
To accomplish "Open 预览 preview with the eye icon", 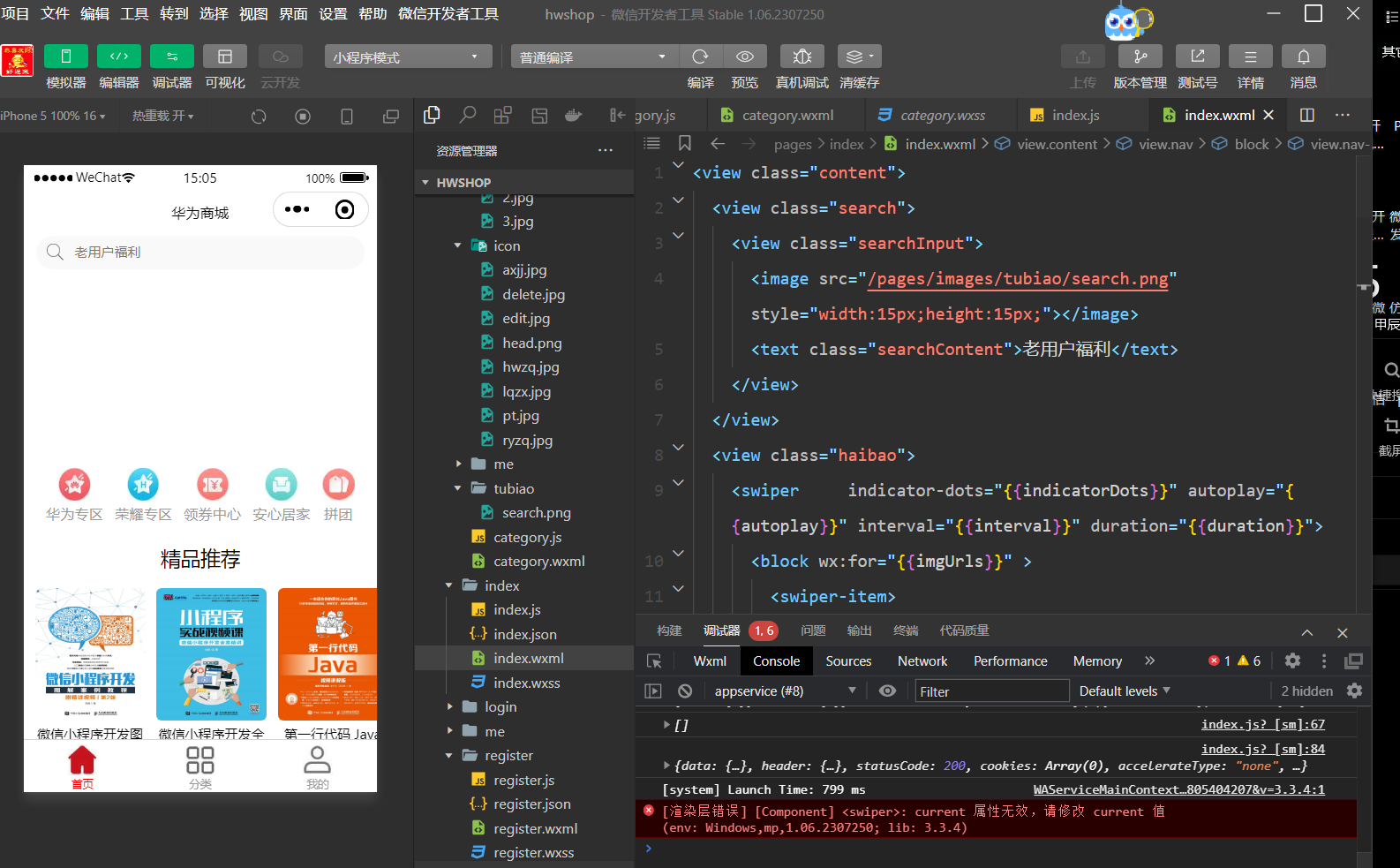I will pyautogui.click(x=745, y=57).
